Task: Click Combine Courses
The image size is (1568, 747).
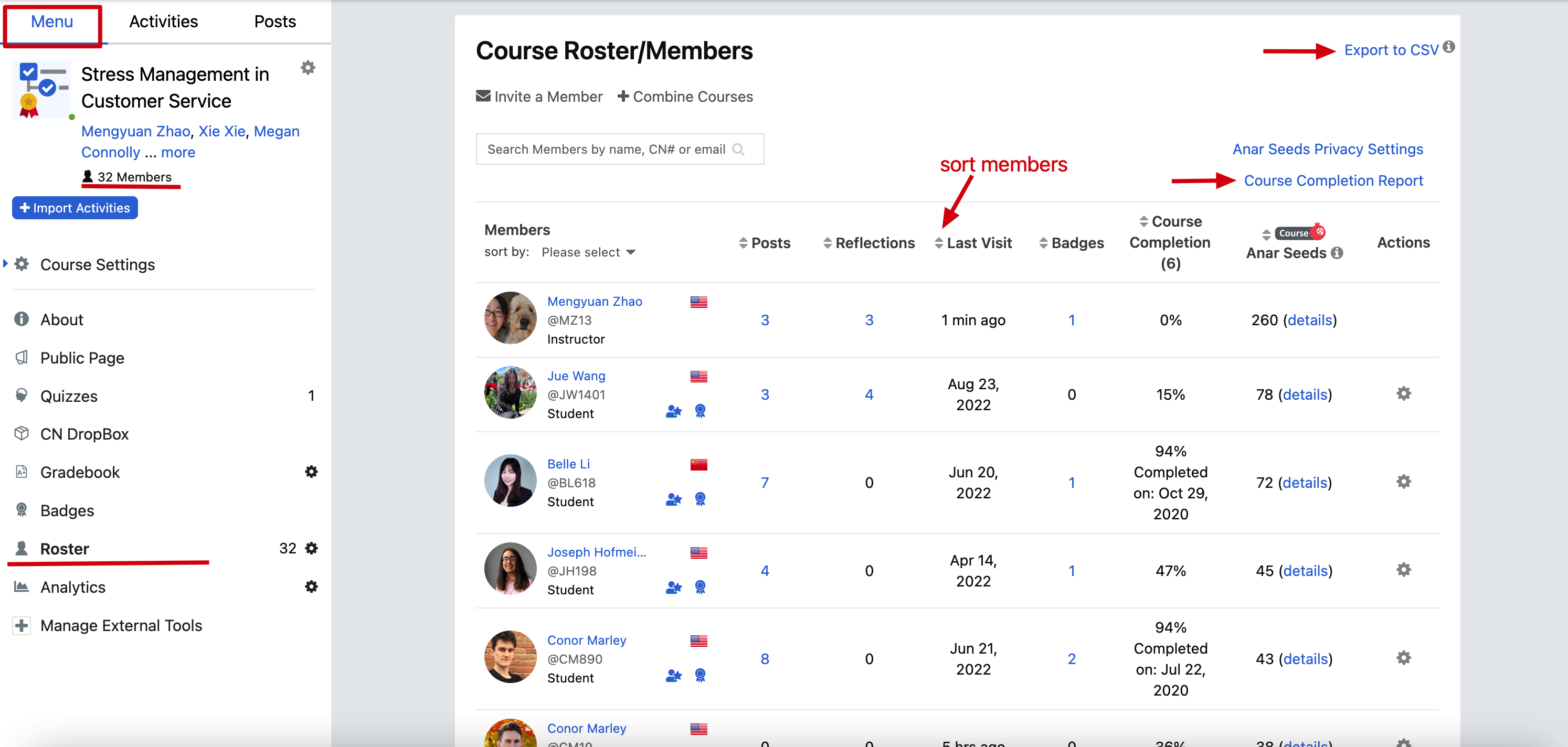Action: click(685, 97)
